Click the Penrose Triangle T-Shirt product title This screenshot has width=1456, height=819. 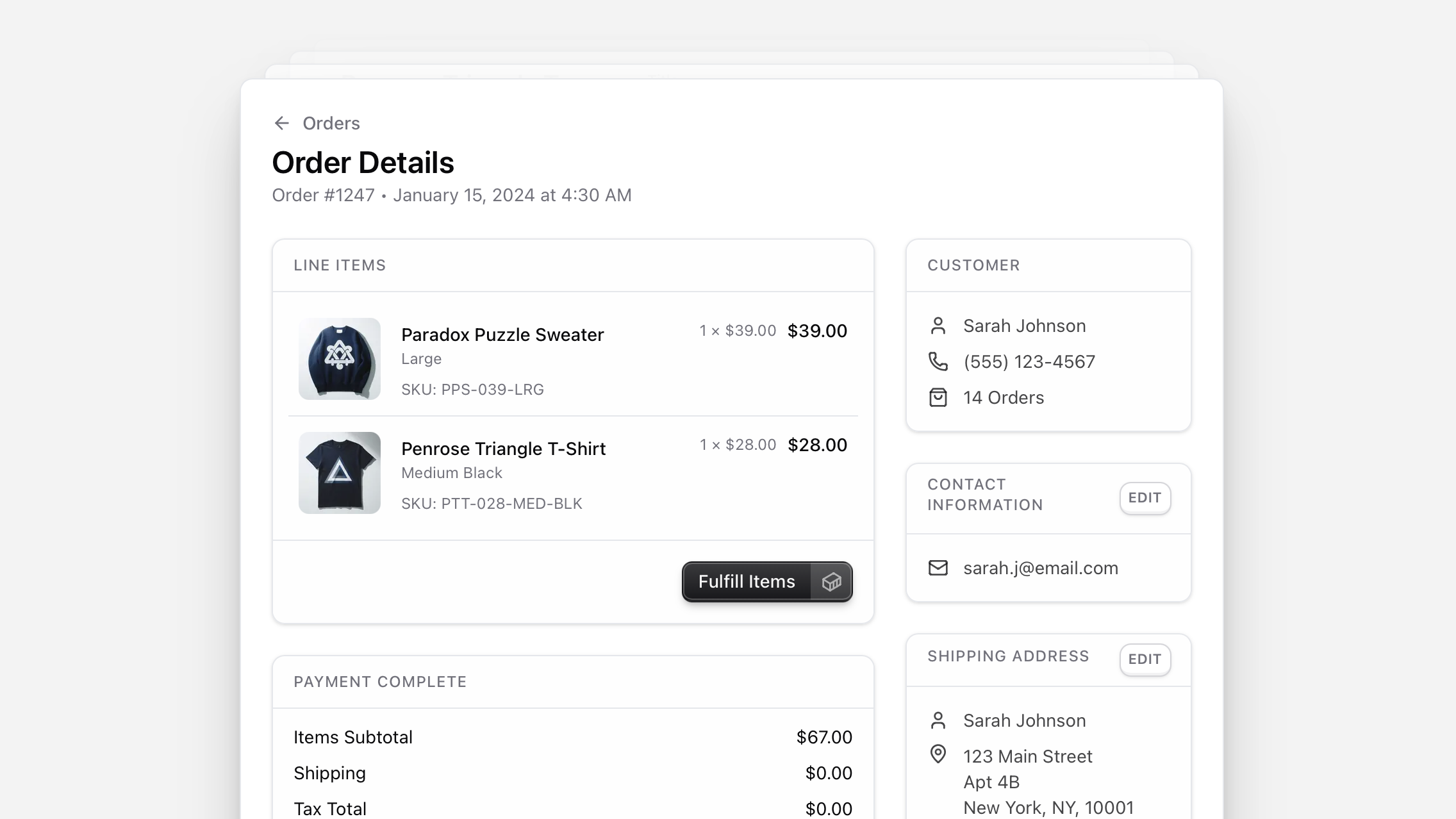[x=503, y=449]
